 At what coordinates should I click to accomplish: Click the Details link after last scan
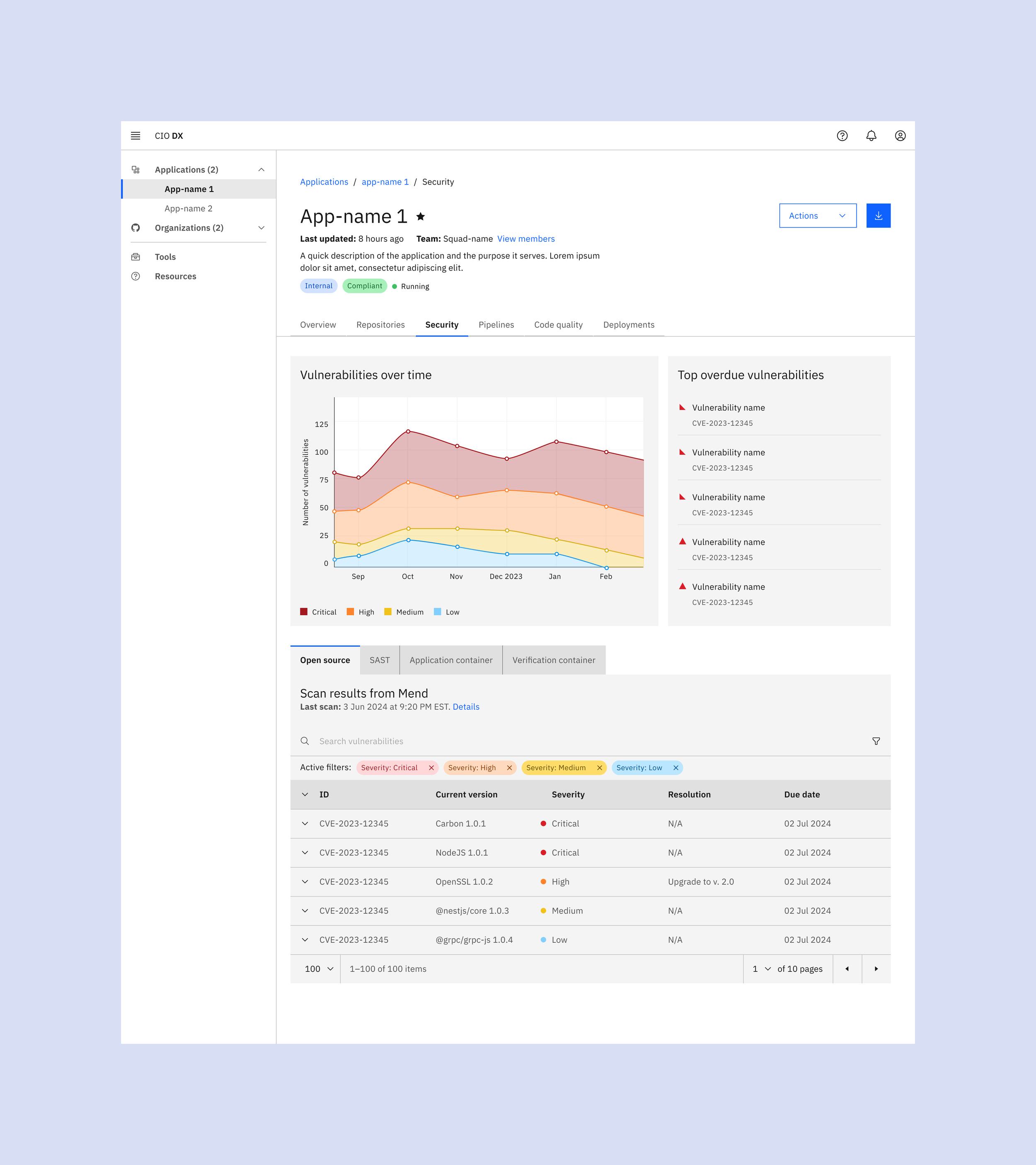pyautogui.click(x=466, y=707)
